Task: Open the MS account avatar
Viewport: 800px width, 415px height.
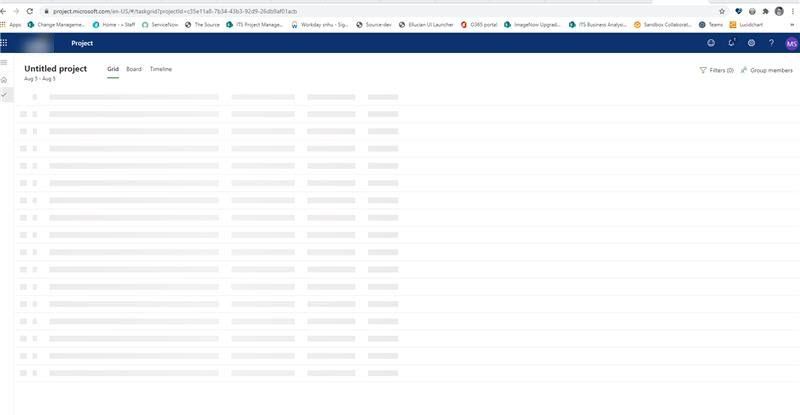Action: coord(791,43)
